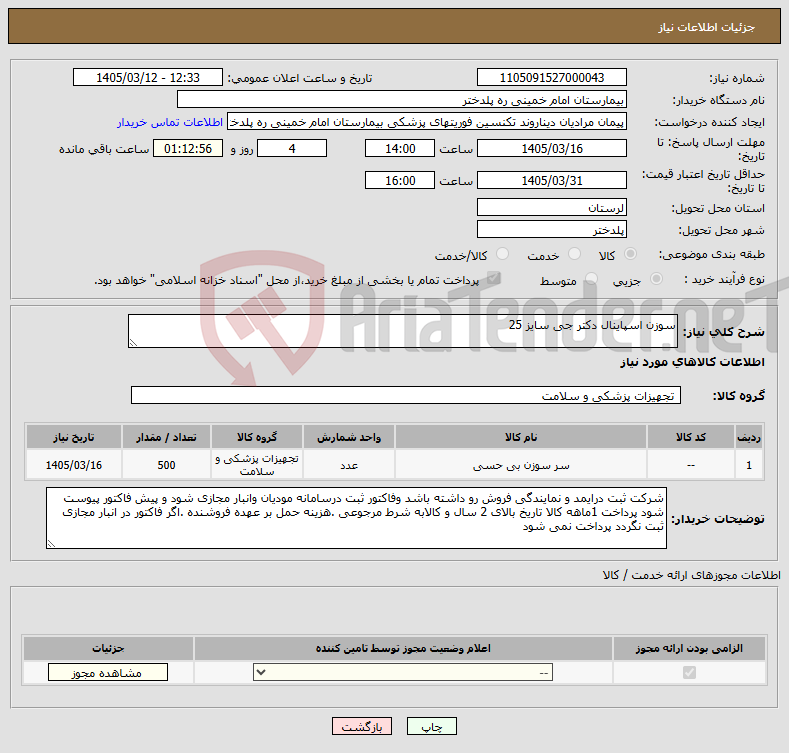Click the بازگشت back button
The height and width of the screenshot is (753, 789).
pyautogui.click(x=362, y=727)
